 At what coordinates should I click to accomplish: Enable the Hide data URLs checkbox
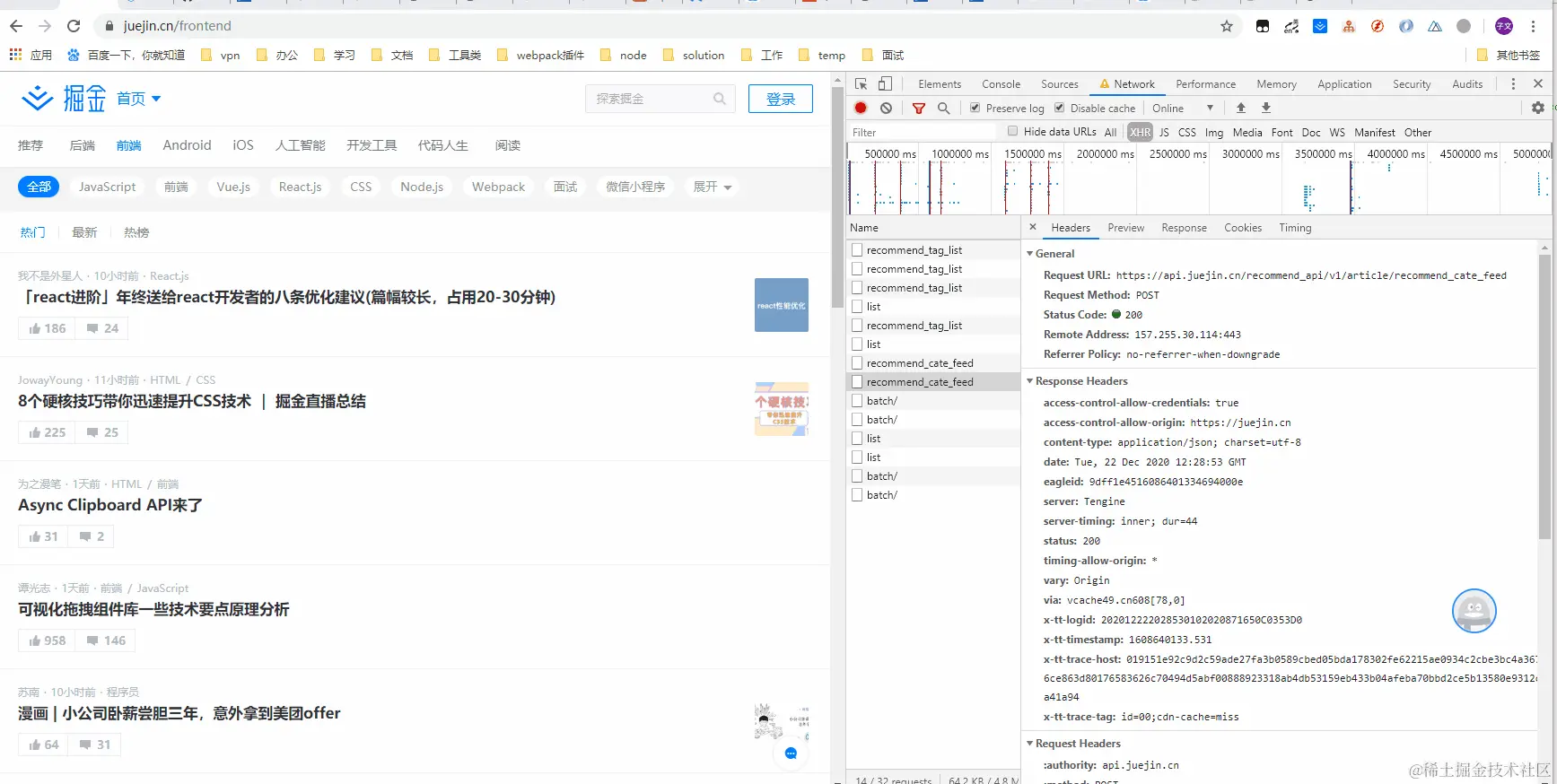tap(1012, 131)
